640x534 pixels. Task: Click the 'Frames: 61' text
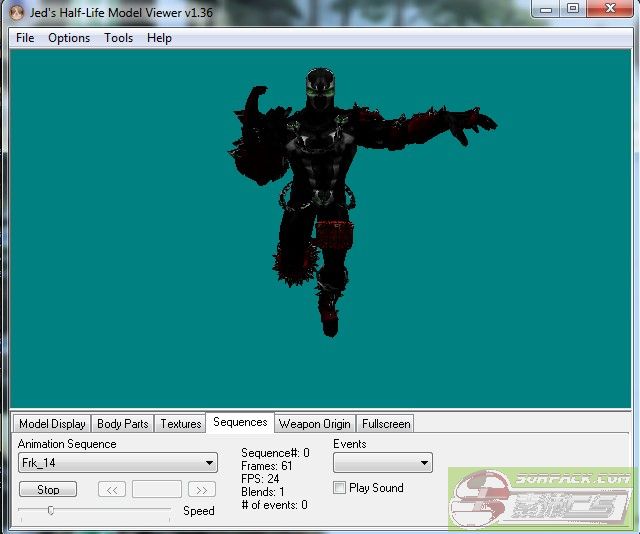point(267,466)
